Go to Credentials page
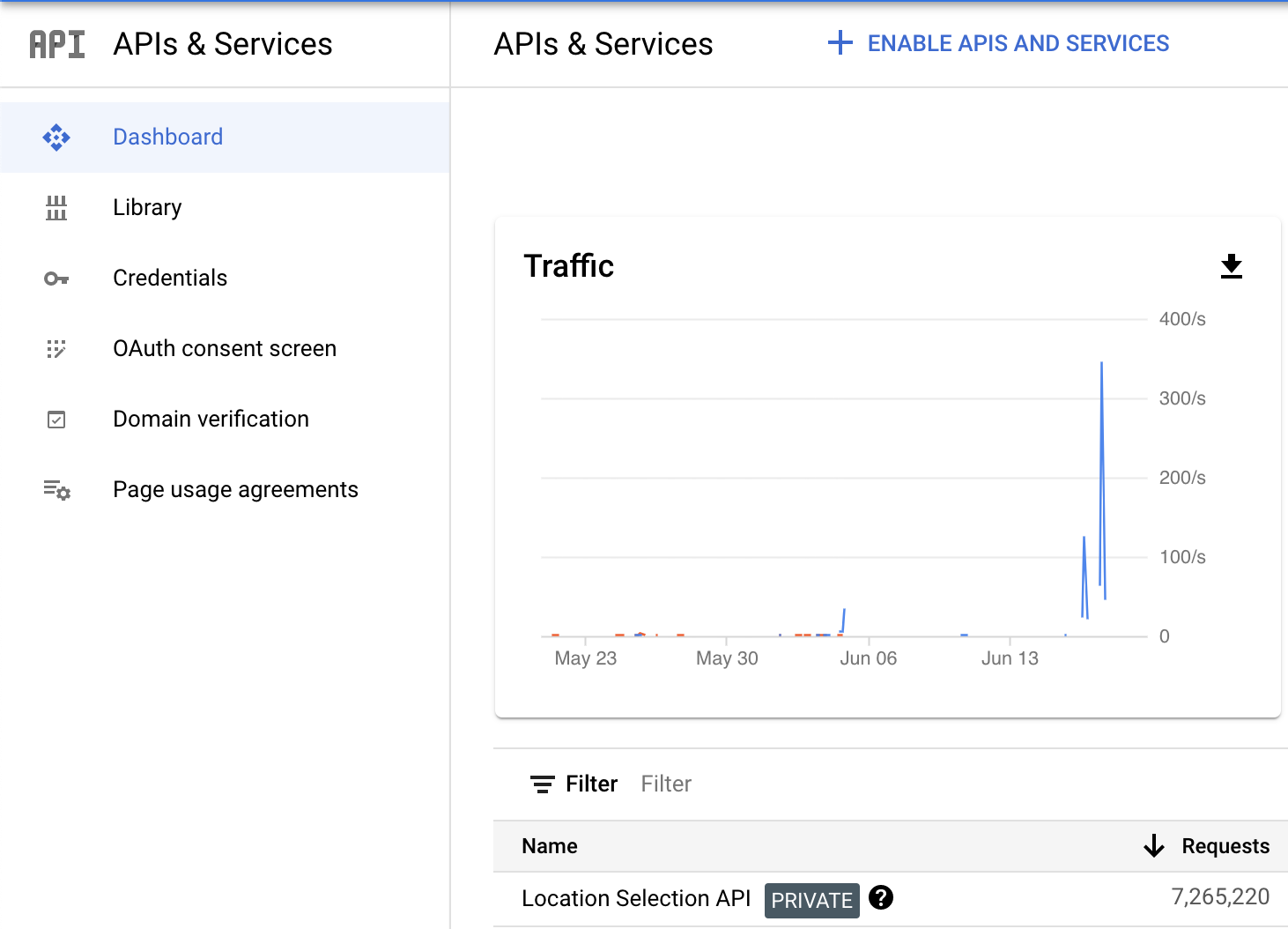 170,279
